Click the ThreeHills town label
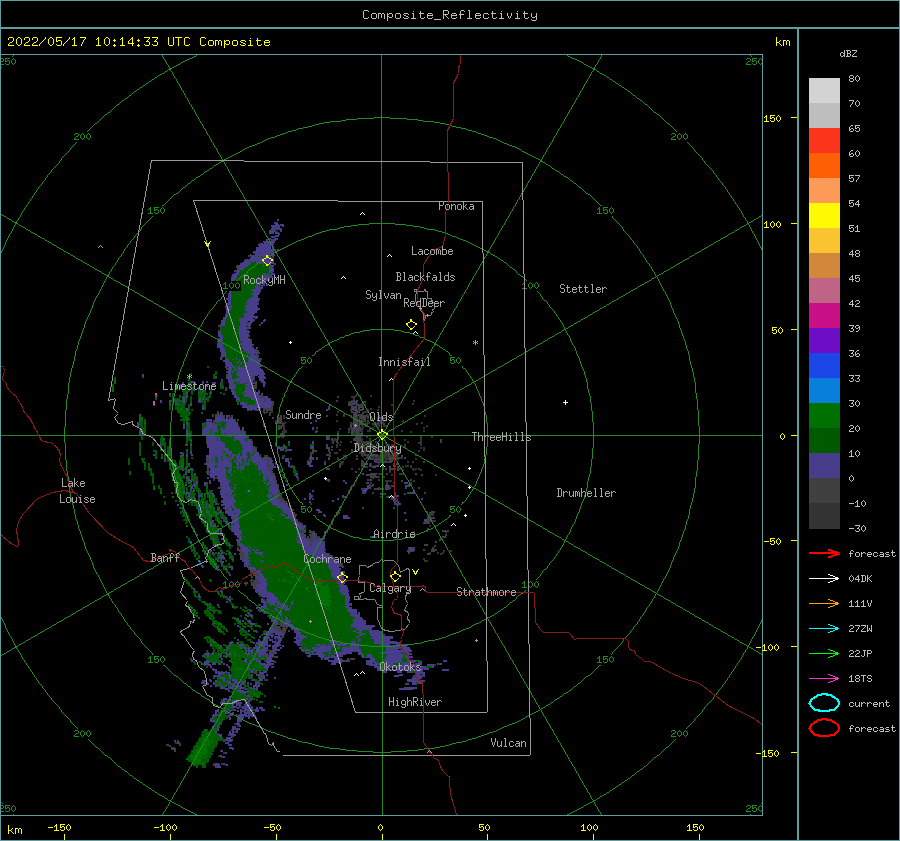 [501, 437]
